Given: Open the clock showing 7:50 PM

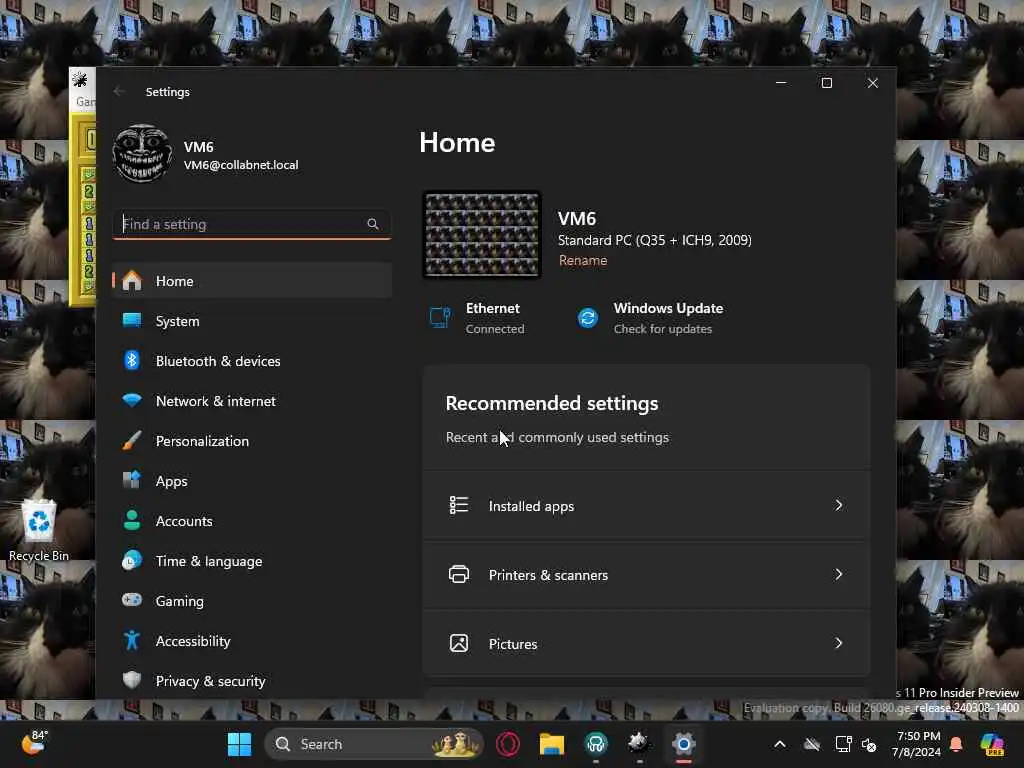Looking at the screenshot, I should coord(917,744).
